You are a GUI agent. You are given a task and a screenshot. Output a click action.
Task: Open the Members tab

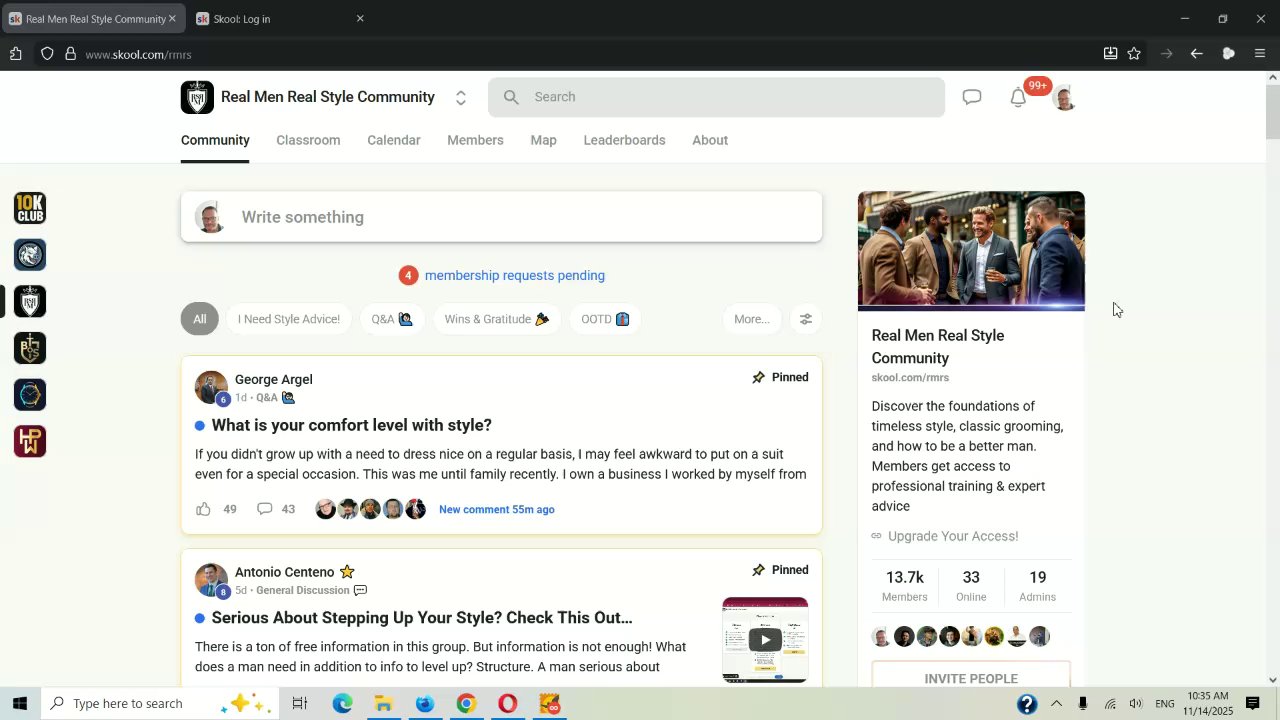pyautogui.click(x=475, y=140)
